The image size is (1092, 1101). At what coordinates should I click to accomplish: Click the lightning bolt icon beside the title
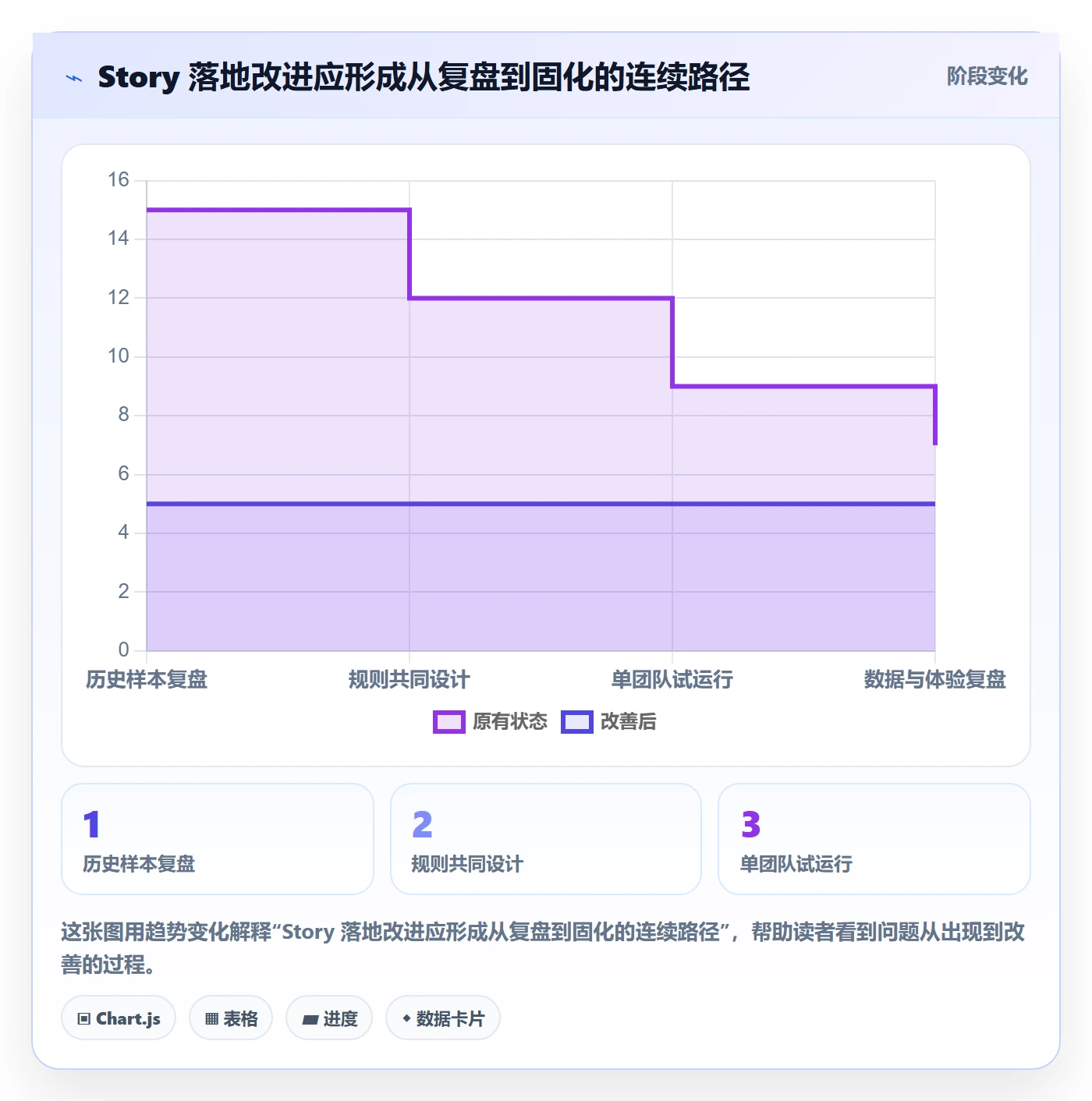coord(74,78)
